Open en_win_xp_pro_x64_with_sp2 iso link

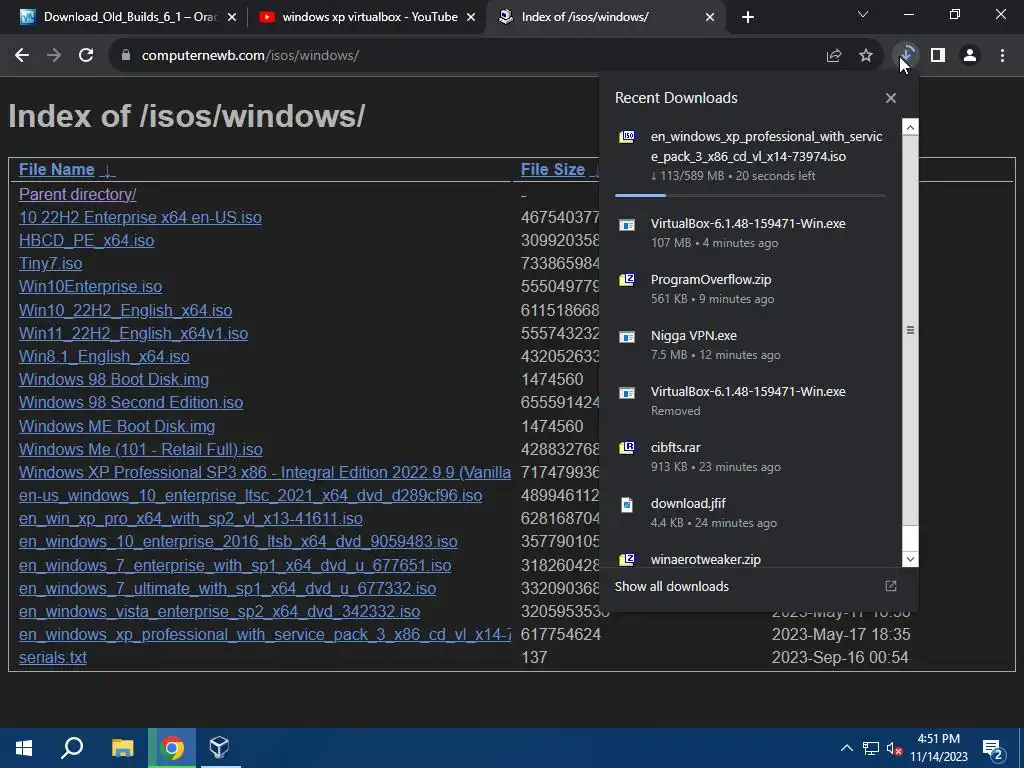click(191, 519)
